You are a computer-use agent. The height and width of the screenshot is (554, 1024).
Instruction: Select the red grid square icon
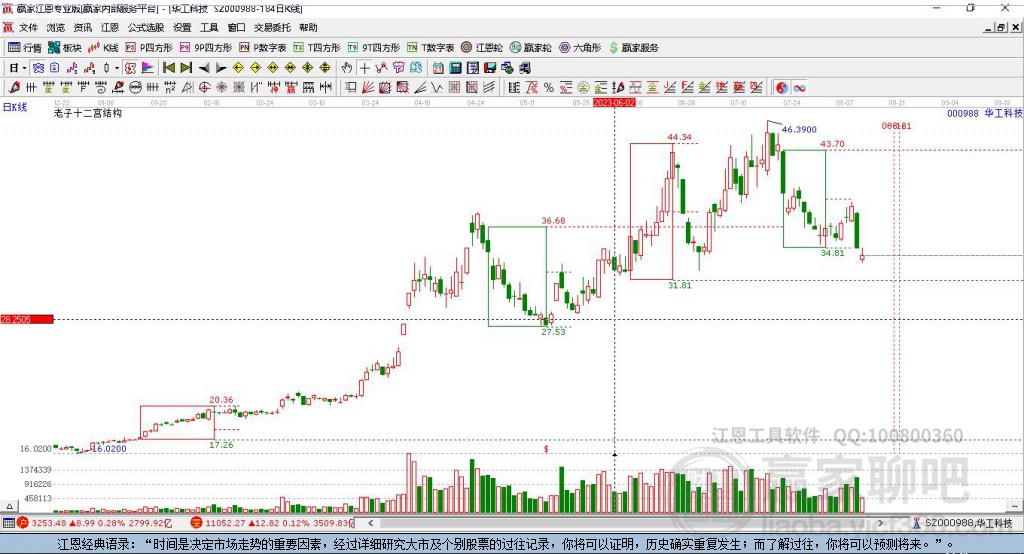454,88
